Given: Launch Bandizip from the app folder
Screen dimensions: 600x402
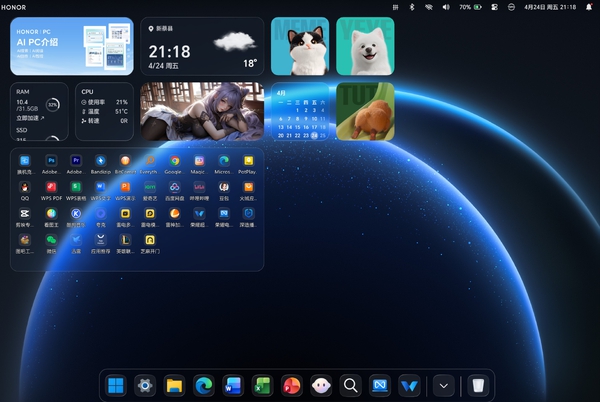Looking at the screenshot, I should coord(101,161).
